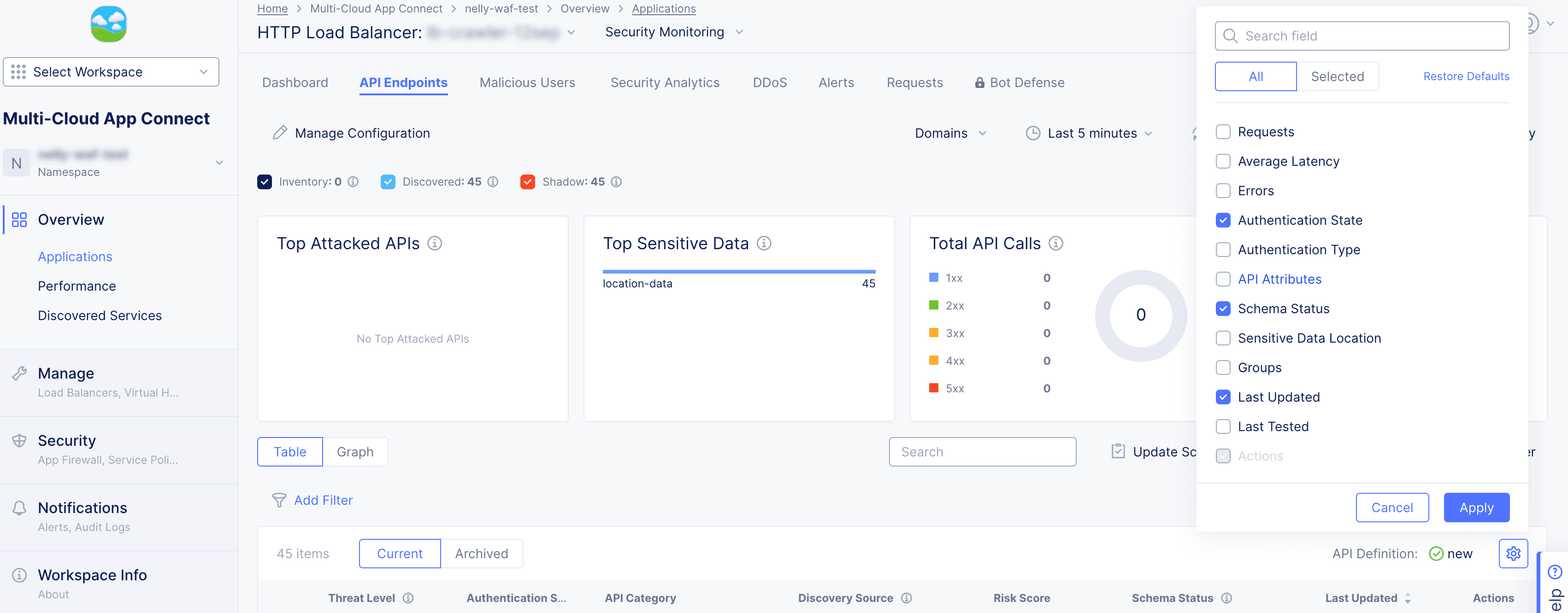Viewport: 1568px width, 613px height.
Task: Toggle the Shadow endpoints checkbox
Action: 528,182
